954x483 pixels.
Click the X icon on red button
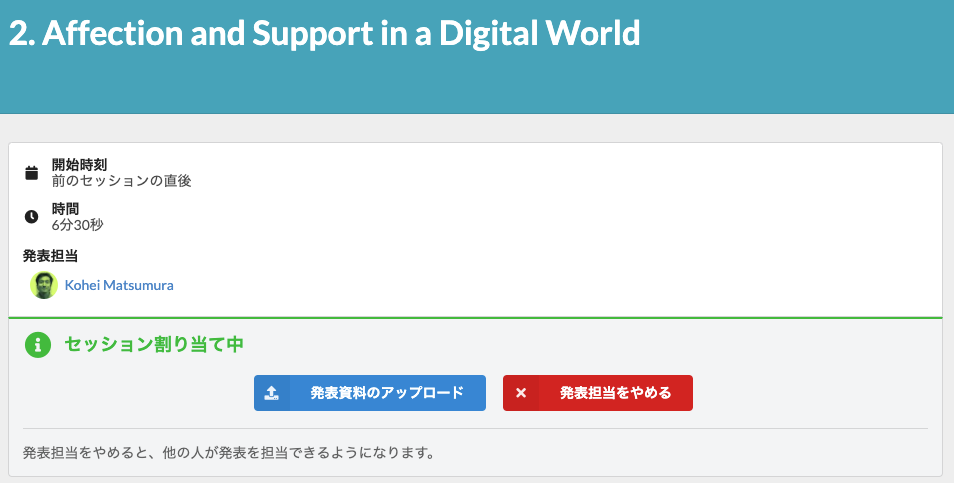click(521, 393)
